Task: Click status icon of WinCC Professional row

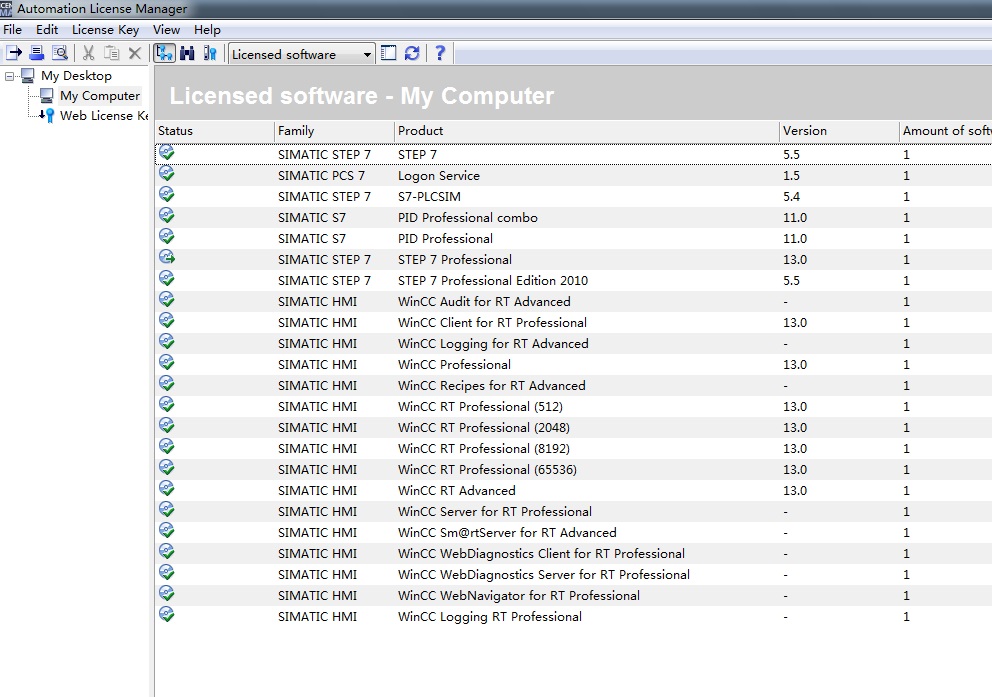Action: 166,363
